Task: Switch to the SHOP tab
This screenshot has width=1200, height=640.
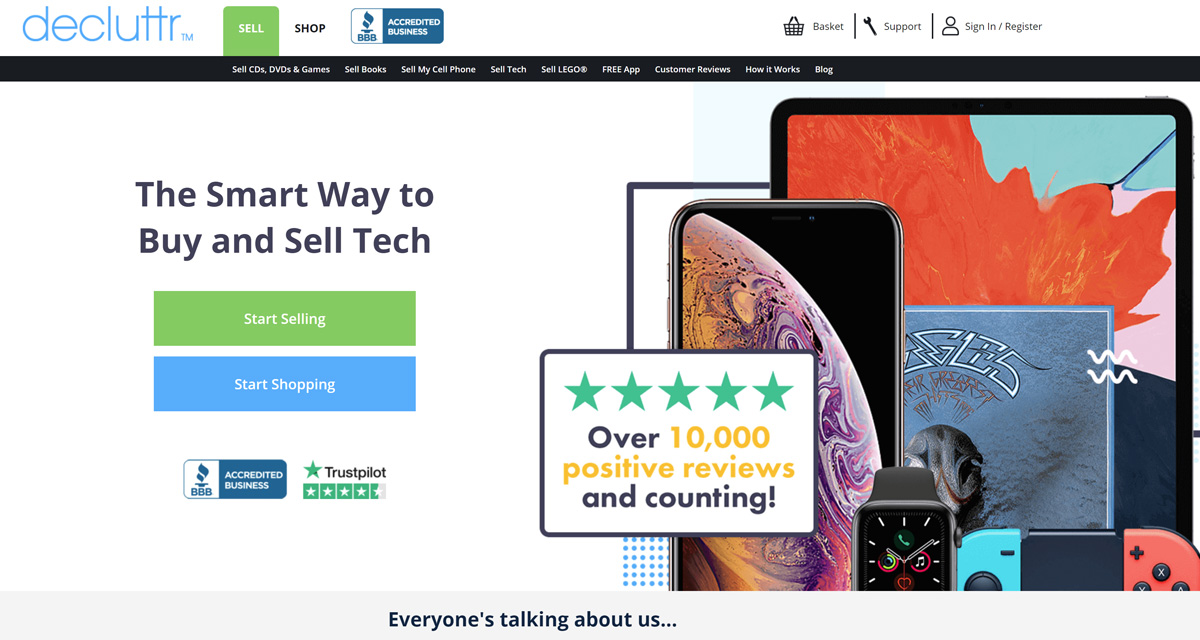Action: tap(310, 28)
